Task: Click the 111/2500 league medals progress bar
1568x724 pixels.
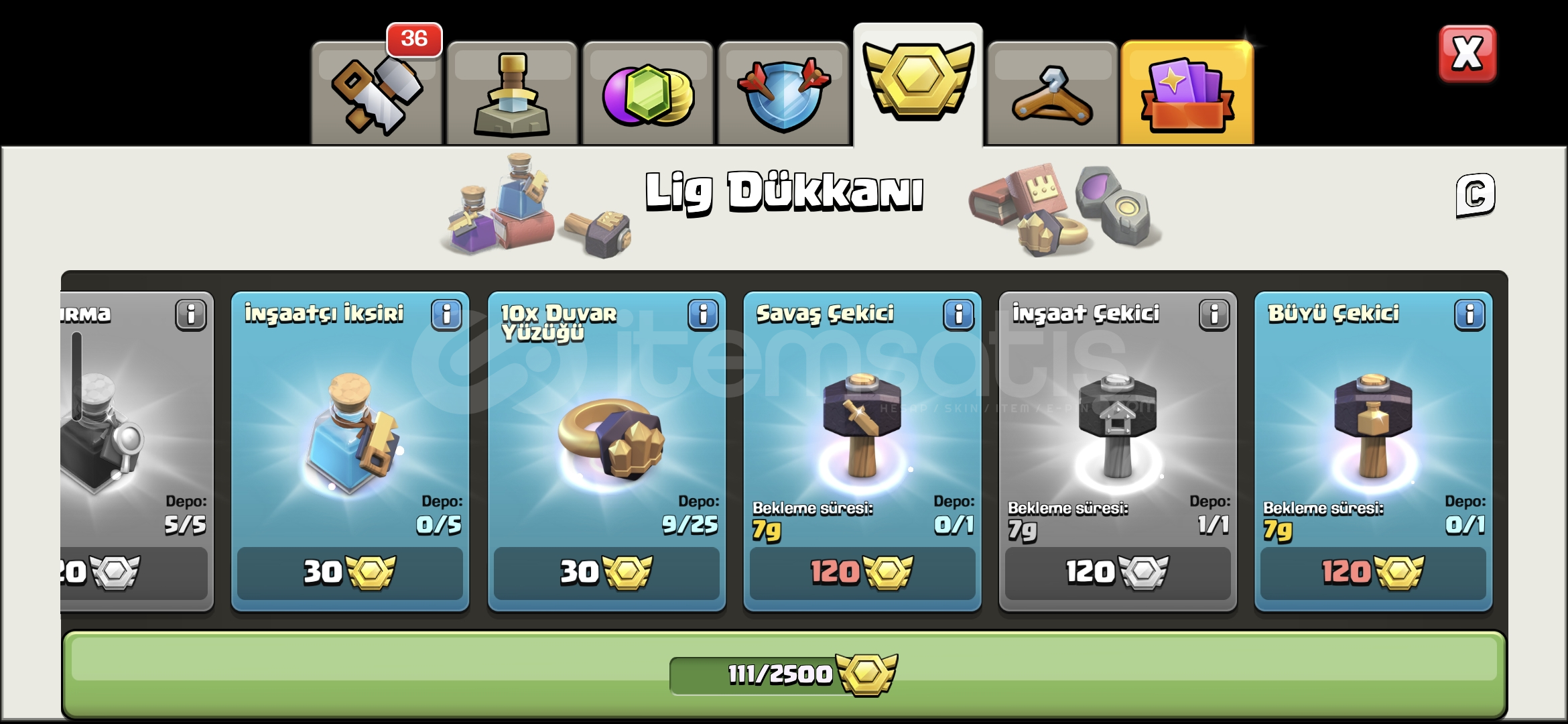Action: (x=784, y=674)
